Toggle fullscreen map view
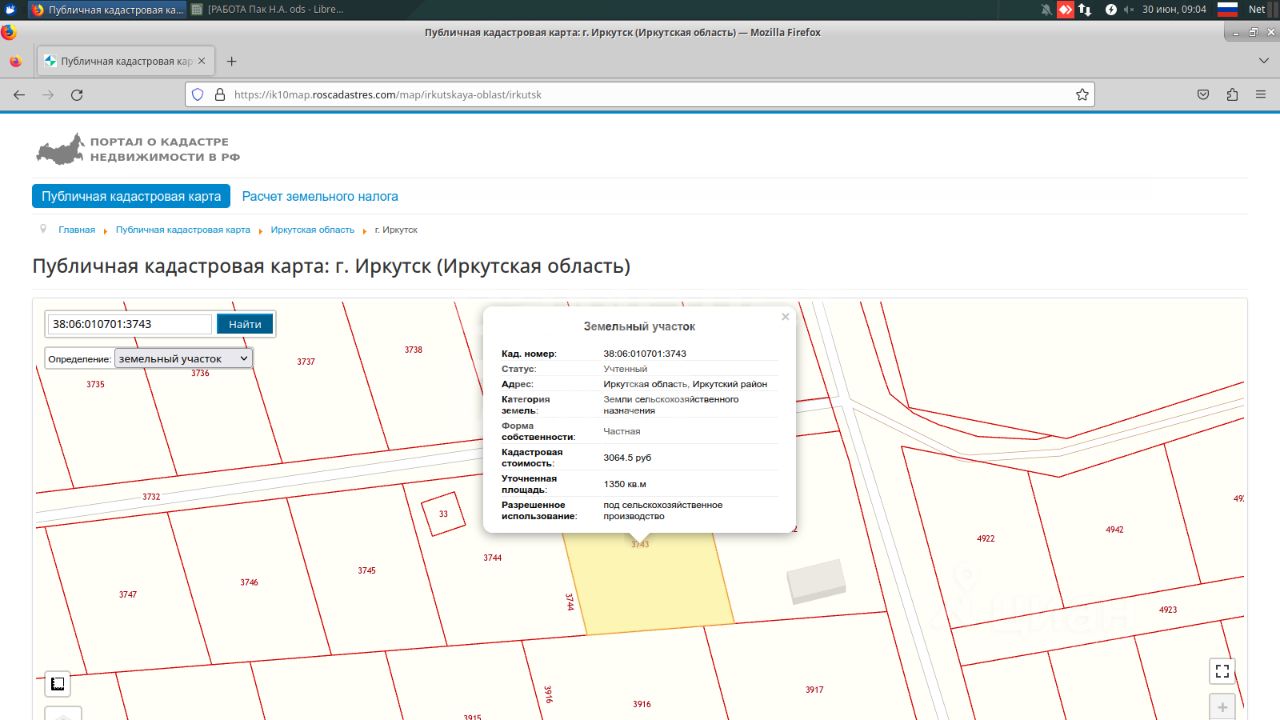1280x720 pixels. click(x=1222, y=671)
